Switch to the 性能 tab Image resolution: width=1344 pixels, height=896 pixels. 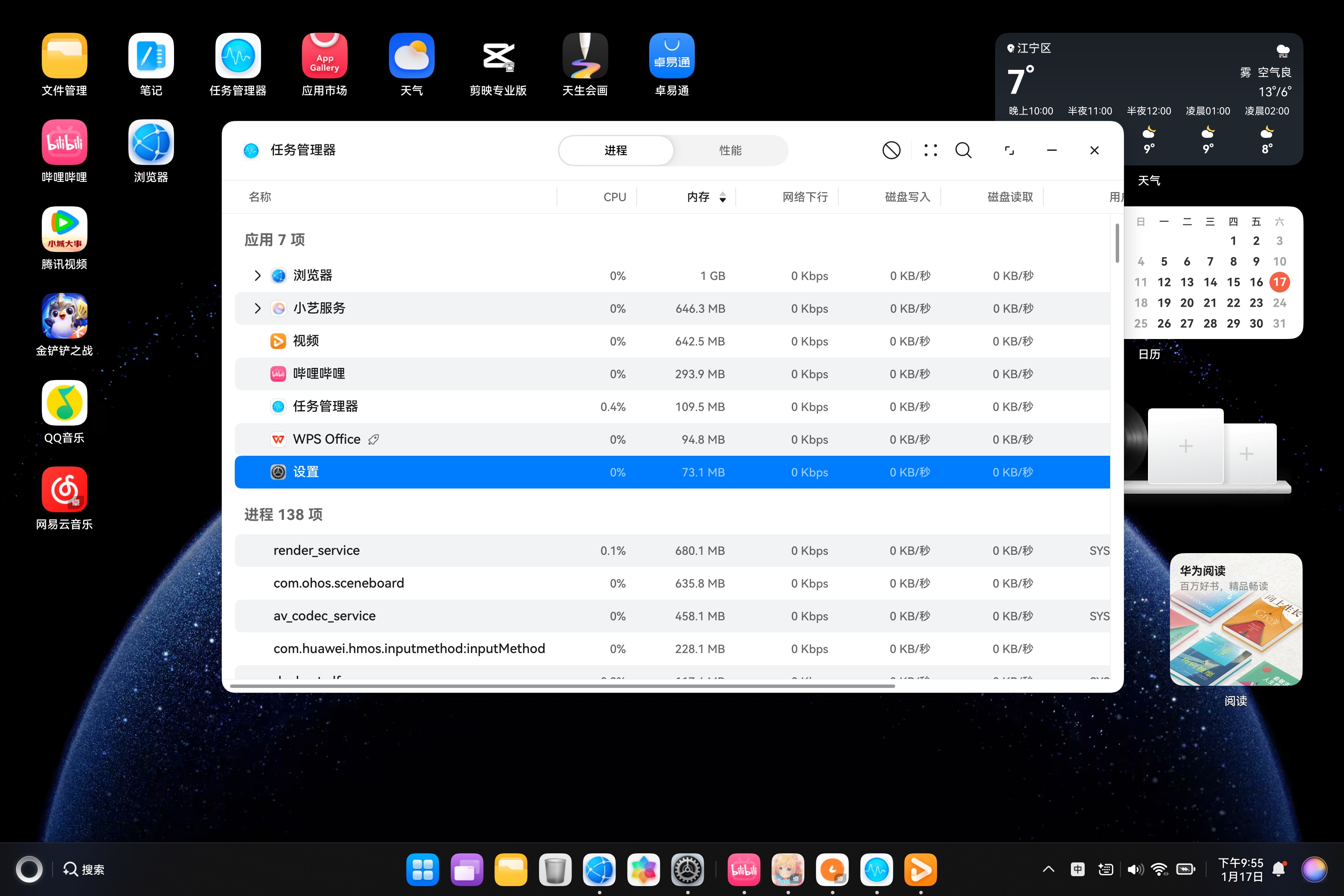tap(730, 150)
